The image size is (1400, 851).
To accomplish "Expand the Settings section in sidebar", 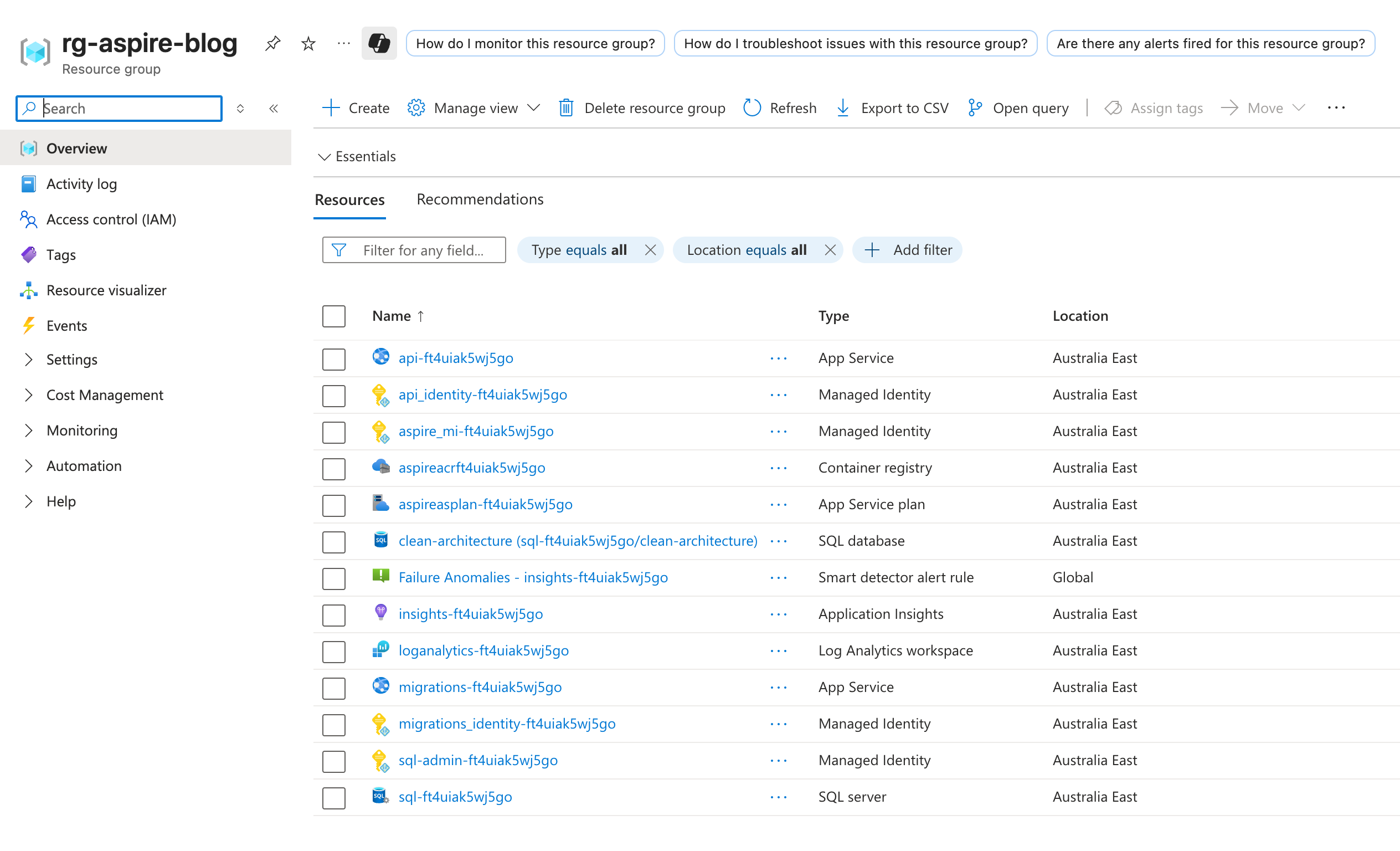I will tap(29, 359).
